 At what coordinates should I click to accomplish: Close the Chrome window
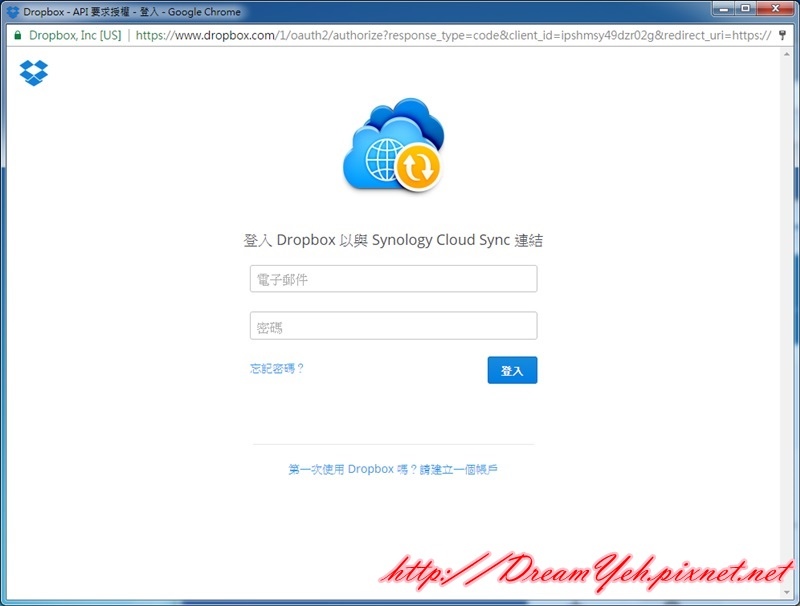coord(775,9)
